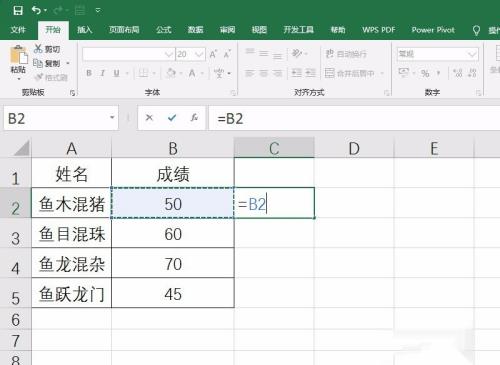The image size is (500, 365).
Task: Switch to the 公式 (Formulas) tab
Action: click(x=164, y=30)
